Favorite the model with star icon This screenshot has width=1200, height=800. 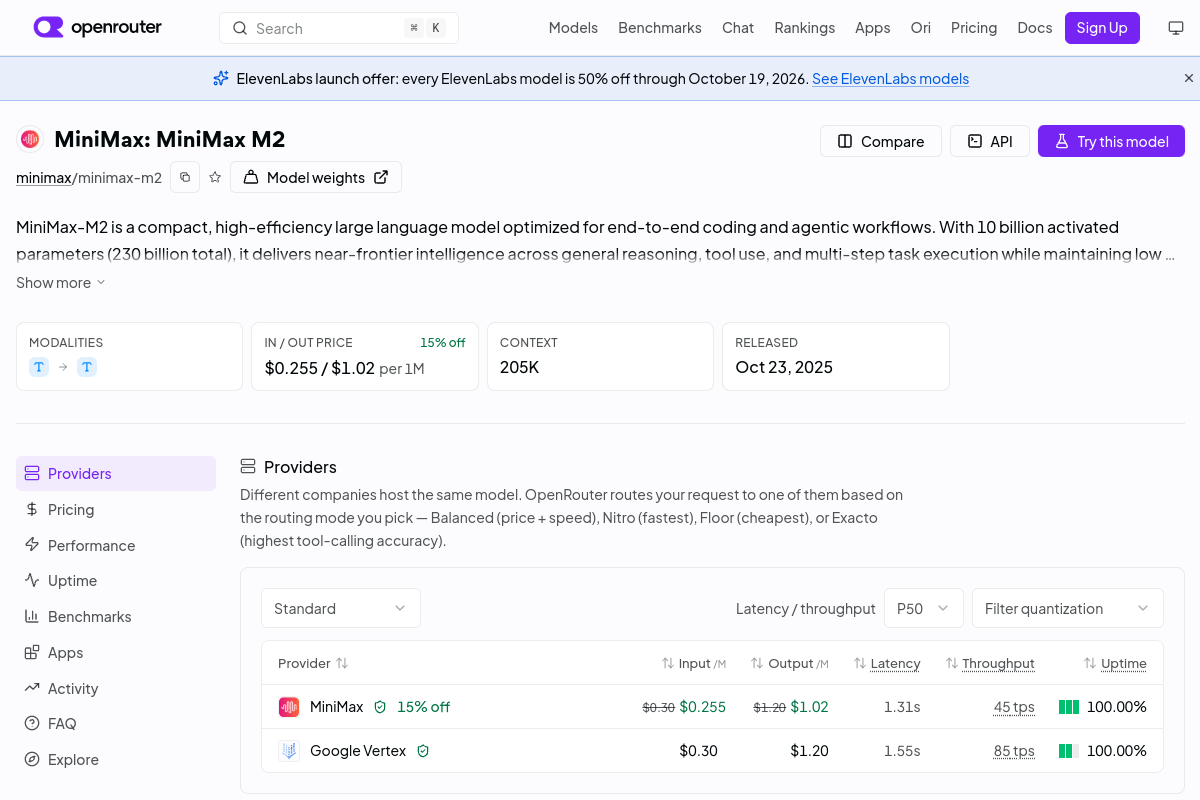[x=215, y=177]
